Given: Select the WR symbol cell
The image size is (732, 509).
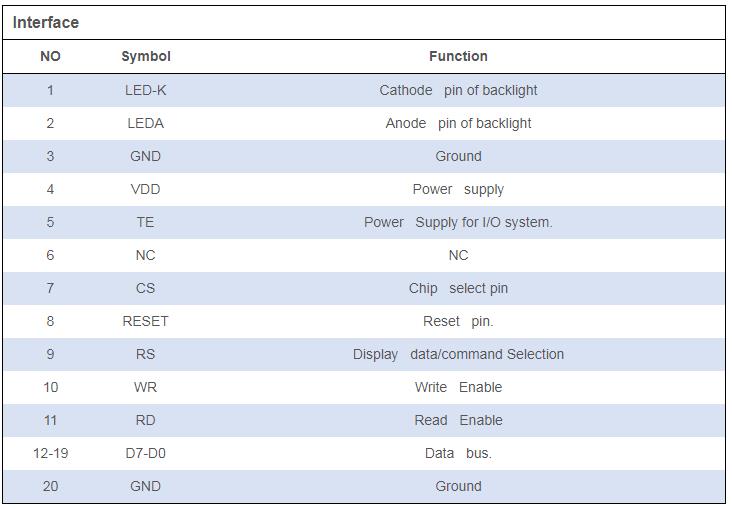Looking at the screenshot, I should (146, 387).
